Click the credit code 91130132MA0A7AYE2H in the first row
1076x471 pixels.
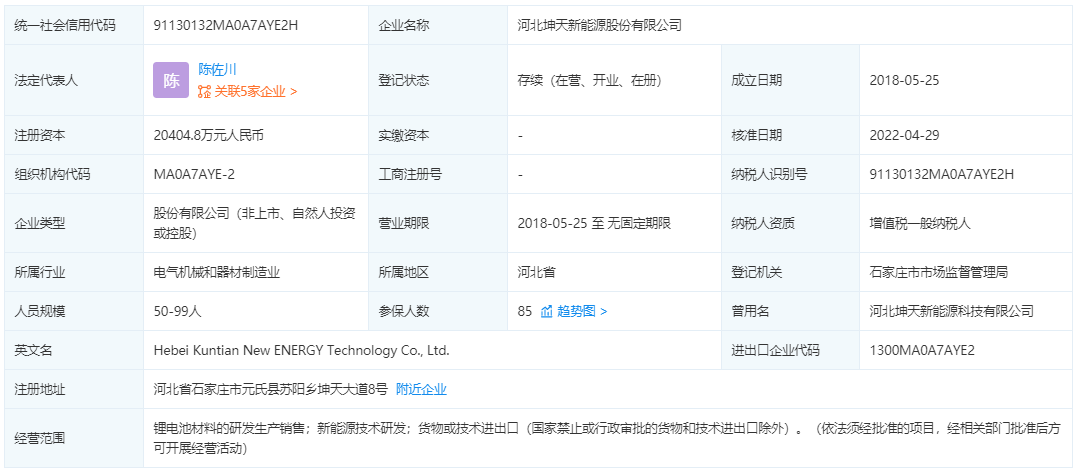point(226,25)
